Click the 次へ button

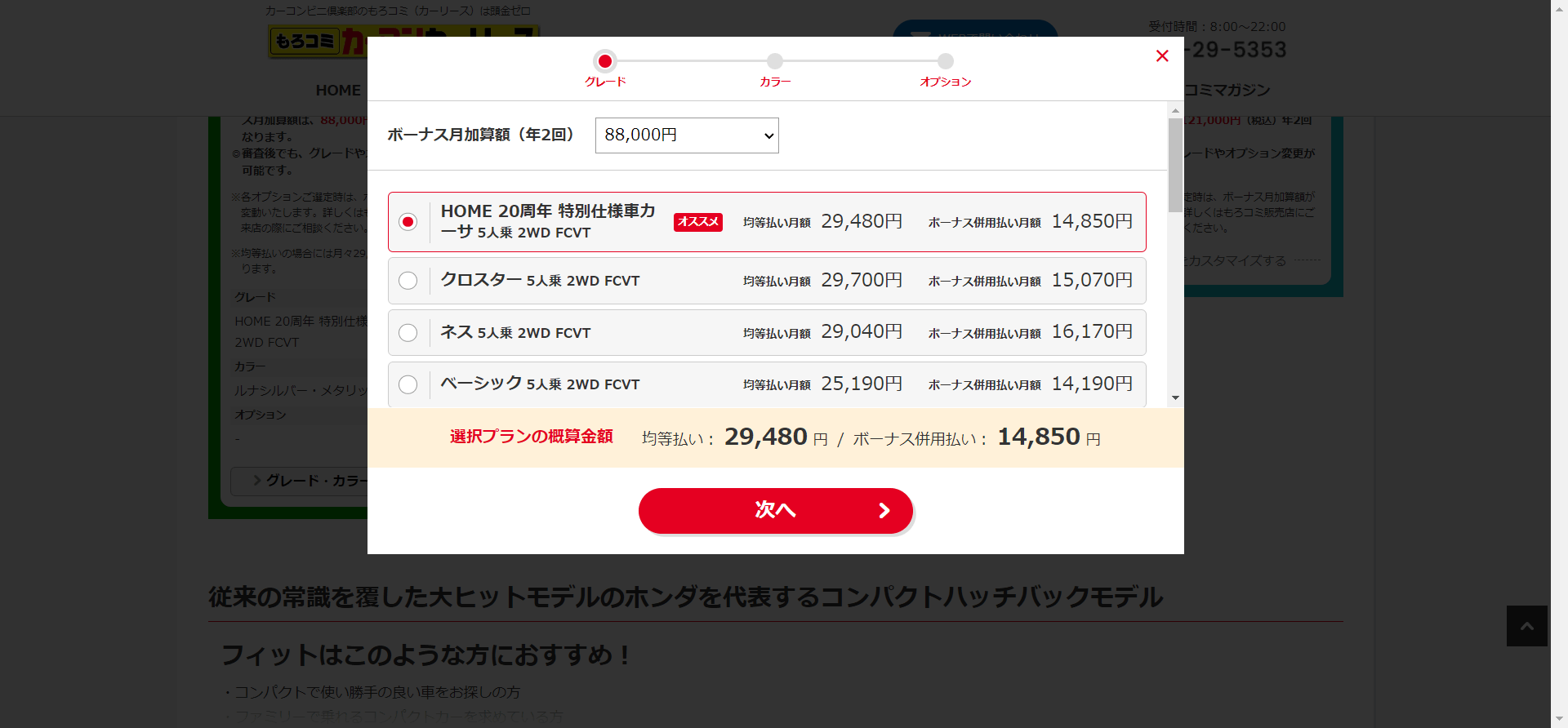pyautogui.click(x=776, y=511)
